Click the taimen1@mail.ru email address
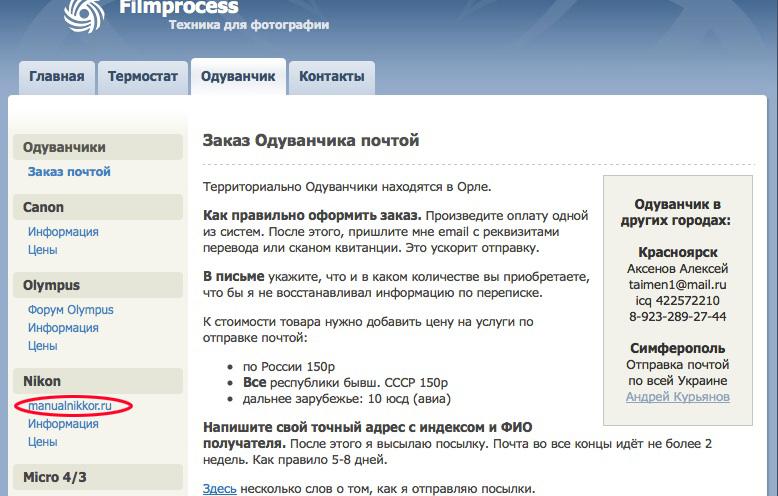 click(678, 285)
